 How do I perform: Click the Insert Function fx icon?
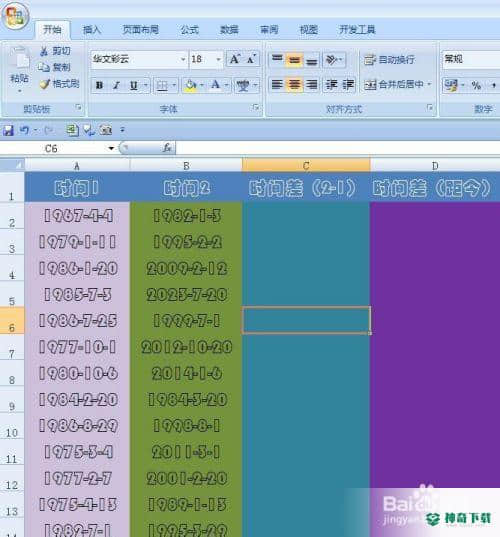click(x=167, y=148)
